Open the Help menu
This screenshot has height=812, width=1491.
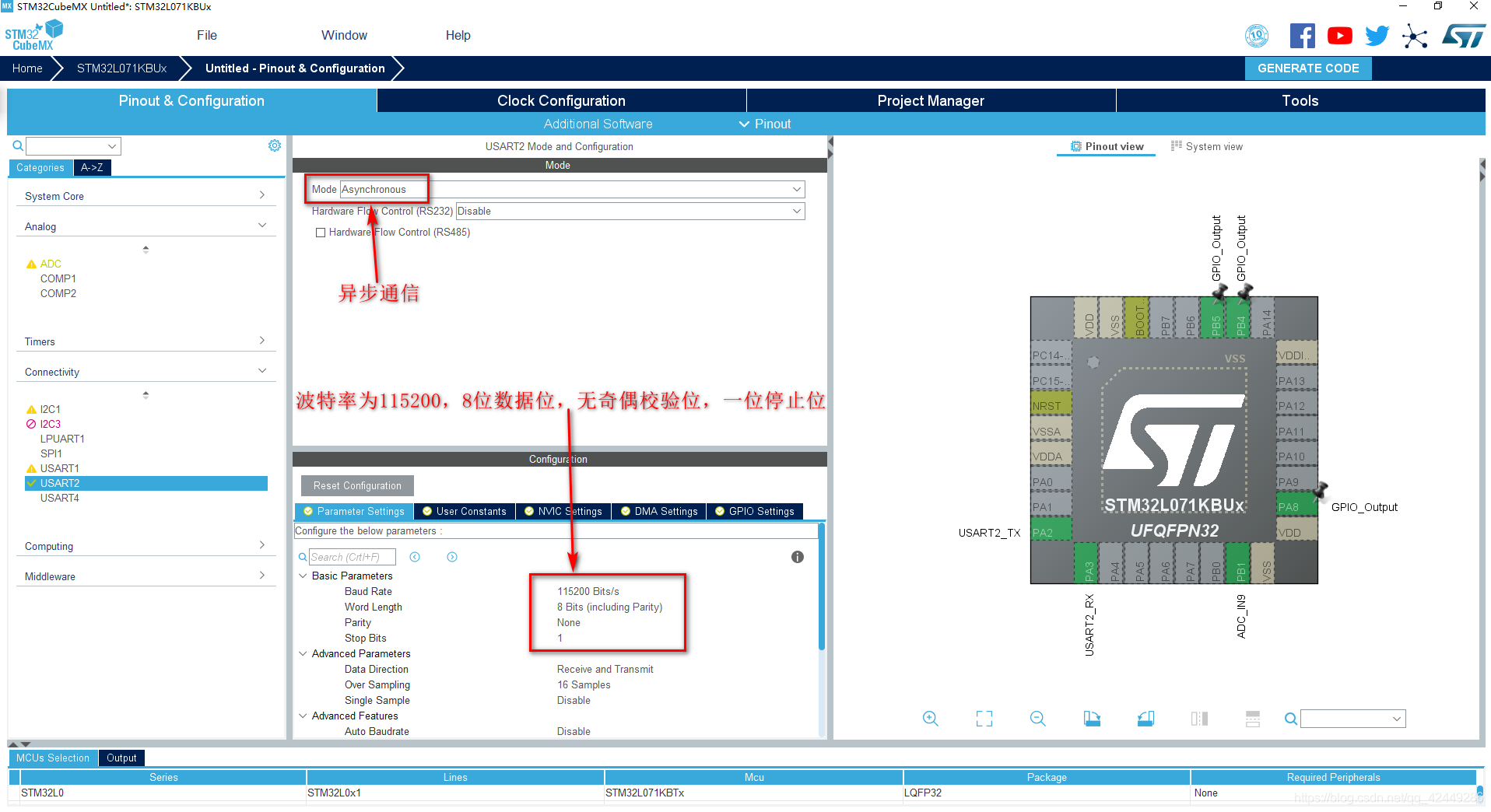click(x=458, y=35)
